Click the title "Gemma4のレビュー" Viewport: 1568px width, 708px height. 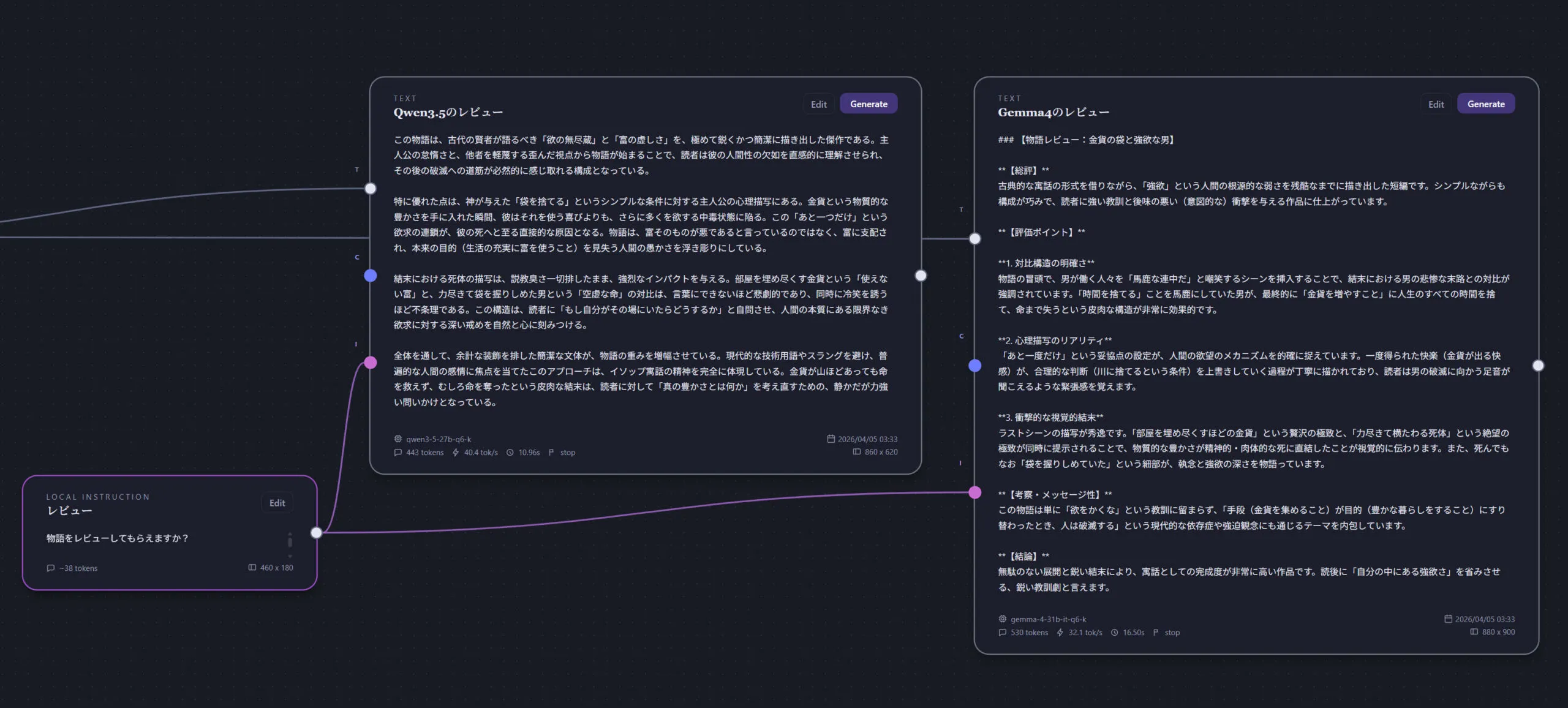[1053, 112]
